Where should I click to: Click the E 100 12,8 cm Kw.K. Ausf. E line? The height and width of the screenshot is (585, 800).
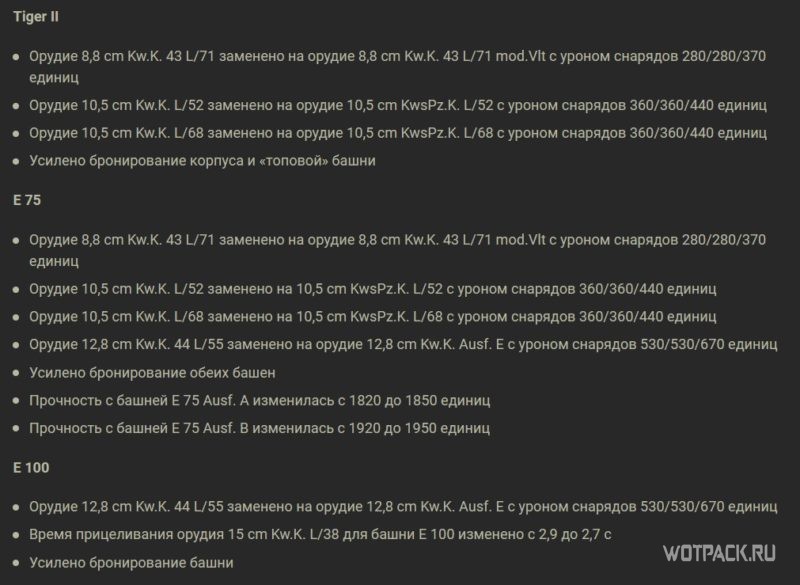point(403,506)
